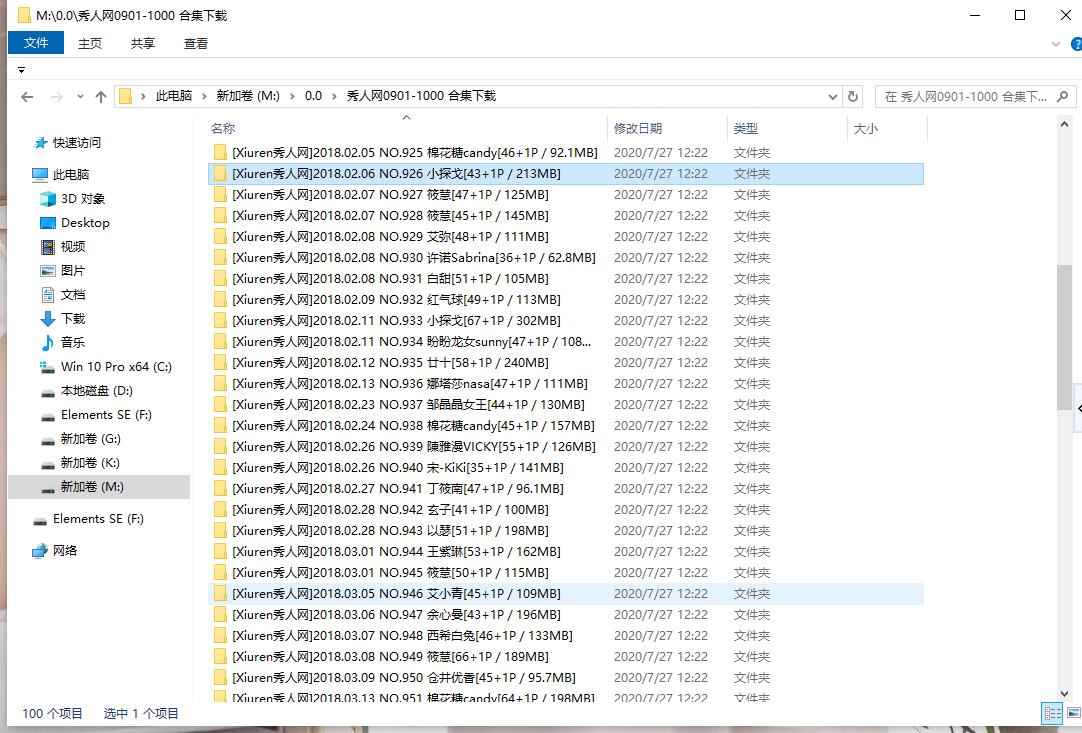This screenshot has width=1082, height=733.
Task: Click folder icon of NO.940 宋-KiKi
Action: (x=220, y=468)
